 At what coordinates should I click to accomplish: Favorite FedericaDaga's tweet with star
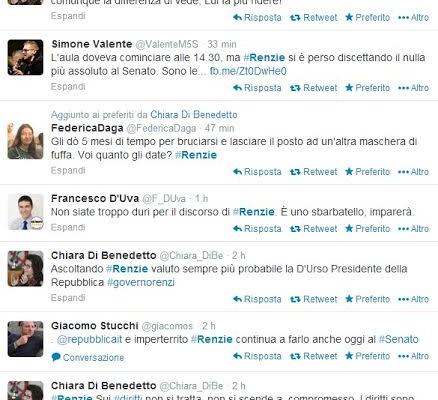tap(367, 172)
